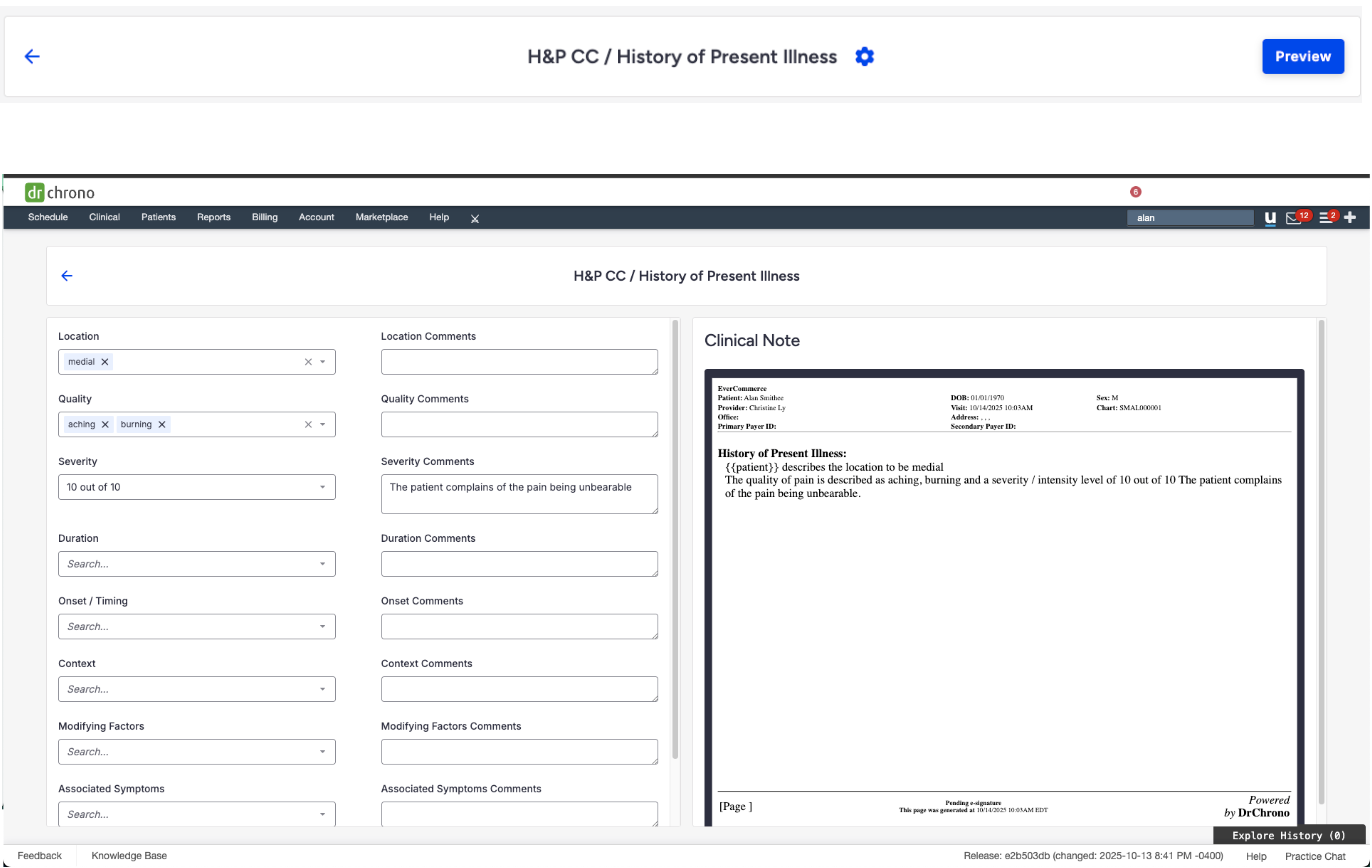
Task: Open settings gear next to the page title
Action: [865, 57]
